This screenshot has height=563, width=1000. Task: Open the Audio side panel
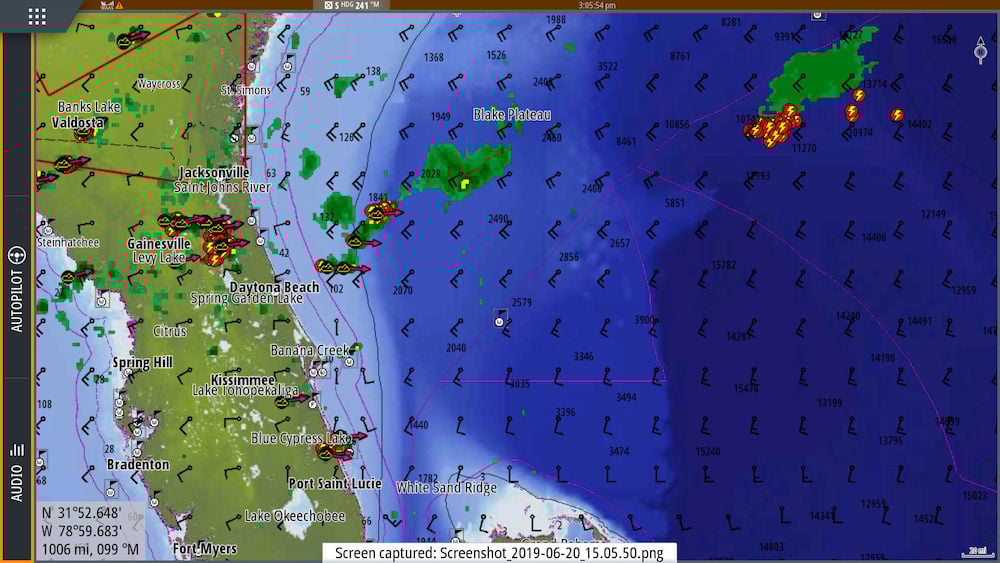tap(16, 470)
